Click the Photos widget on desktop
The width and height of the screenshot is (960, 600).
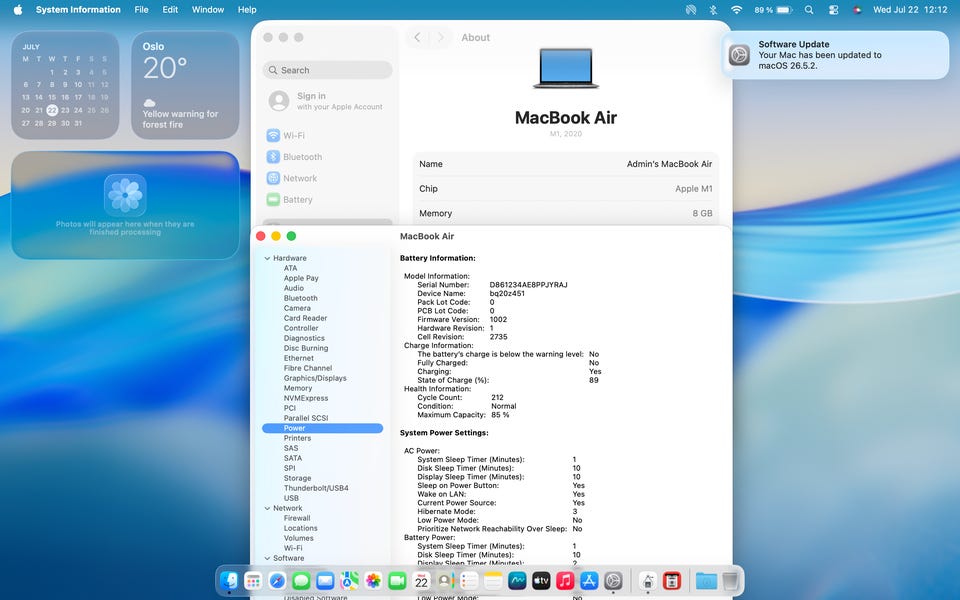click(125, 205)
